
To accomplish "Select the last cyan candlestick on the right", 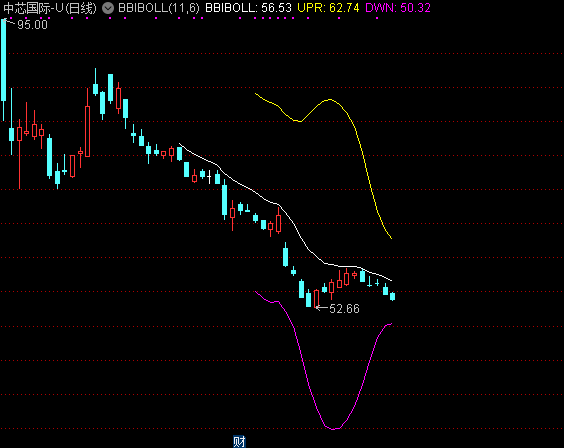I will pos(392,296).
